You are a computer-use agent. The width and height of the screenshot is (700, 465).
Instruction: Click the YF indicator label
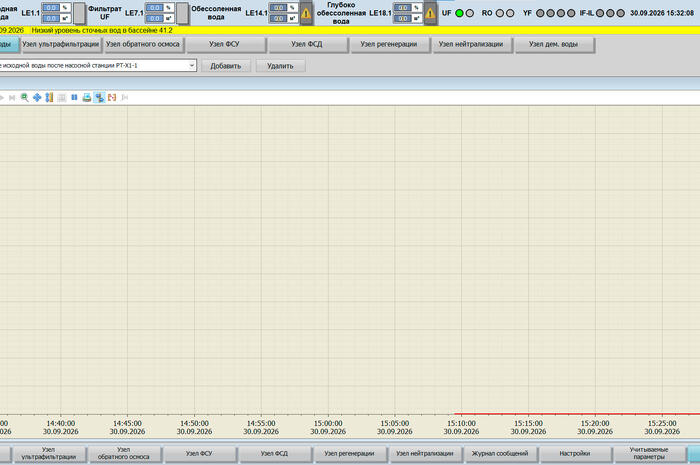point(527,13)
